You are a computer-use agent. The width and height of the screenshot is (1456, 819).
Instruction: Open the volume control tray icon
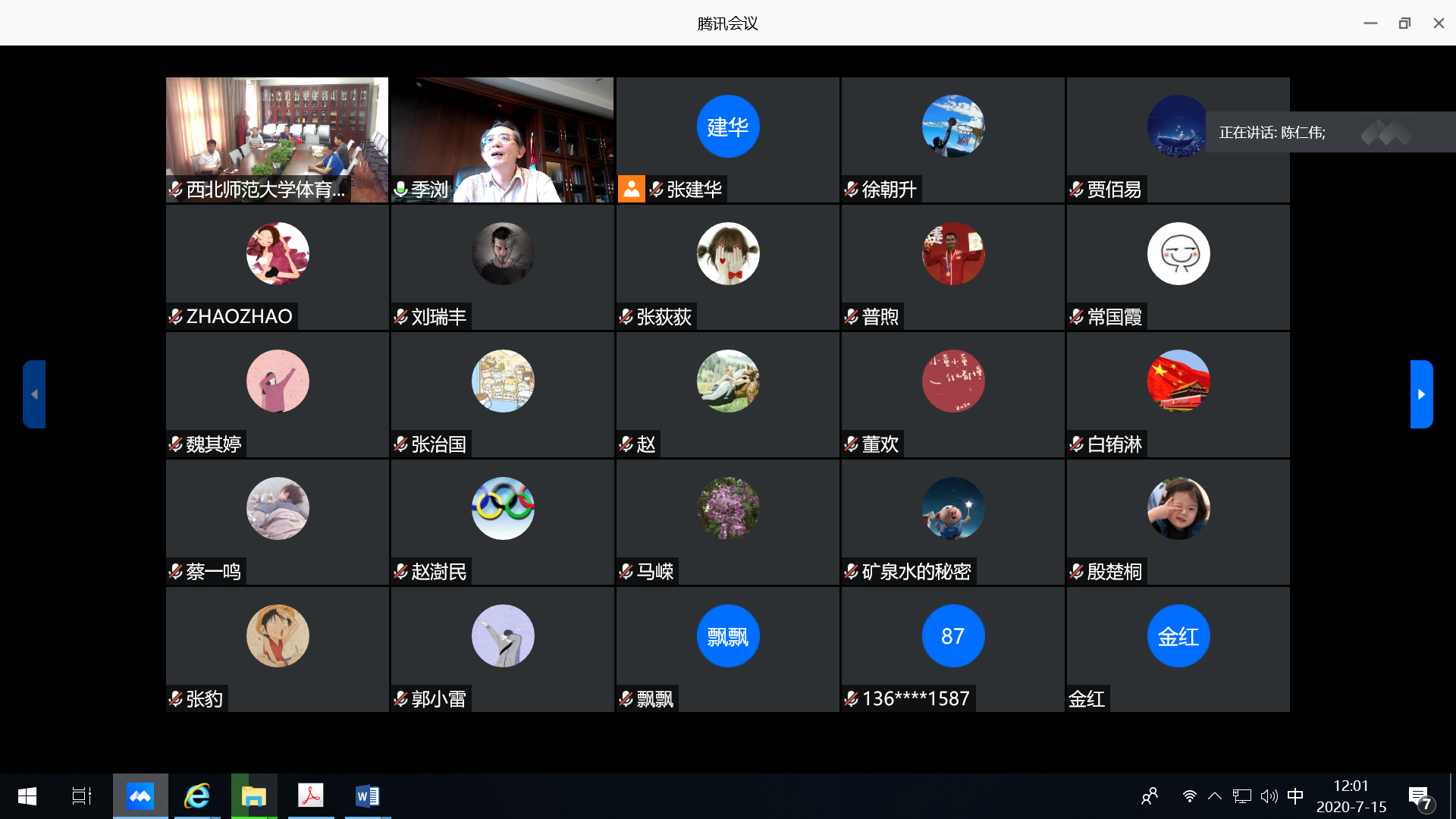pos(1269,796)
